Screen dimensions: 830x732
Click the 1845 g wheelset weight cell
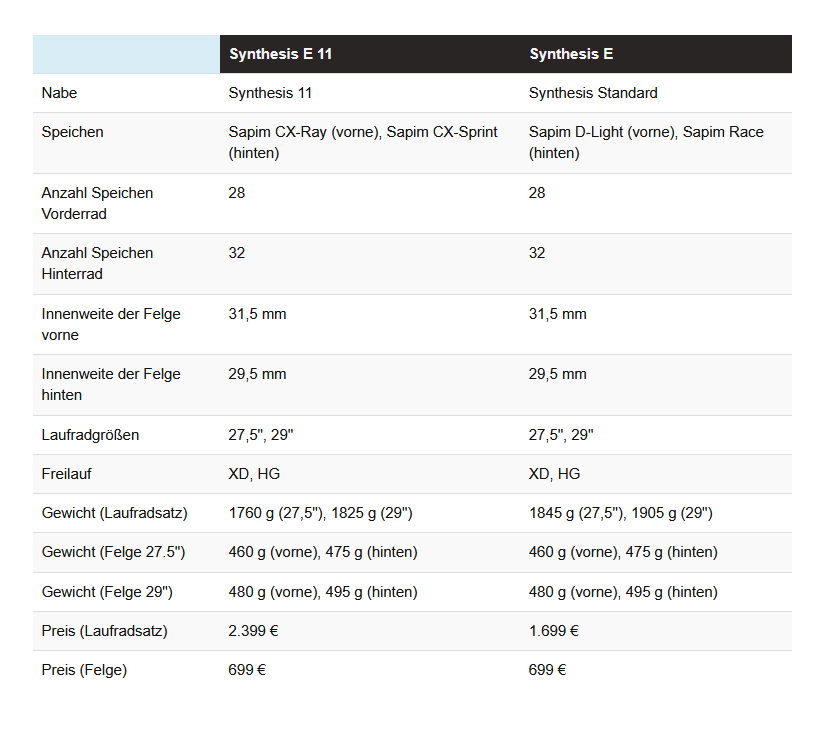pyautogui.click(x=620, y=513)
